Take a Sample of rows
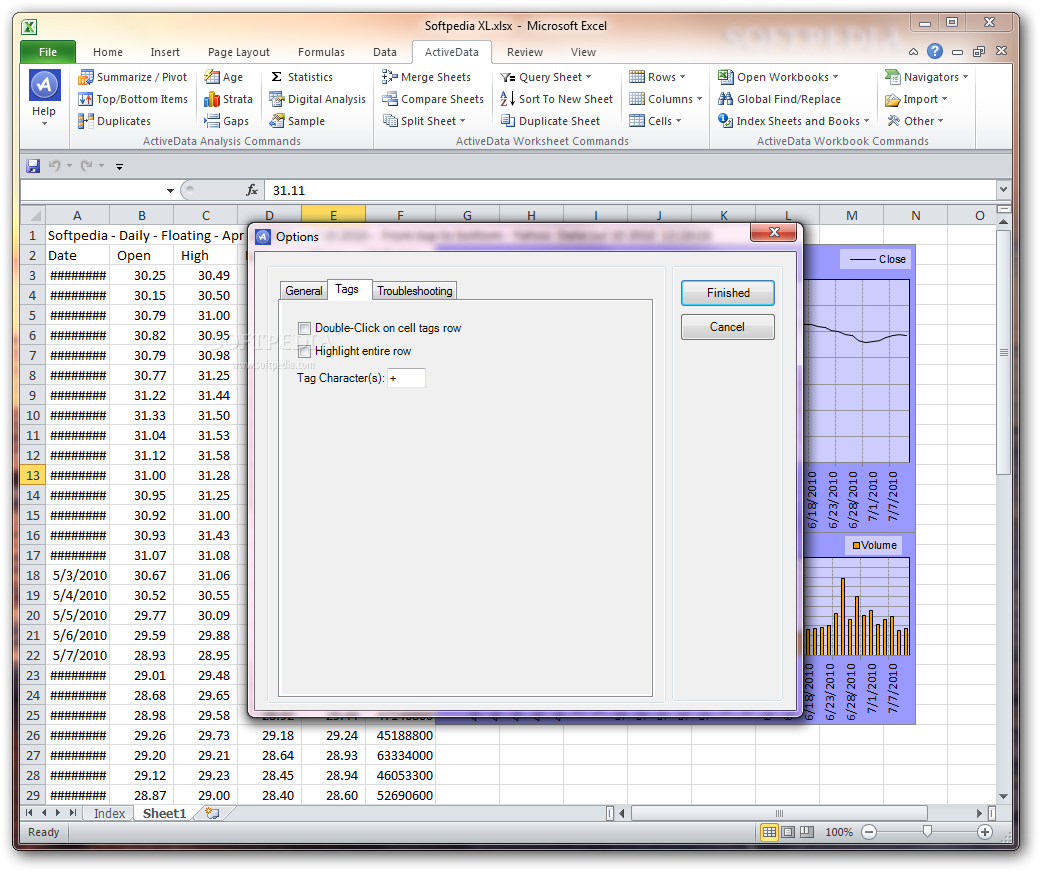Viewport: 1040px width, 871px height. (297, 121)
